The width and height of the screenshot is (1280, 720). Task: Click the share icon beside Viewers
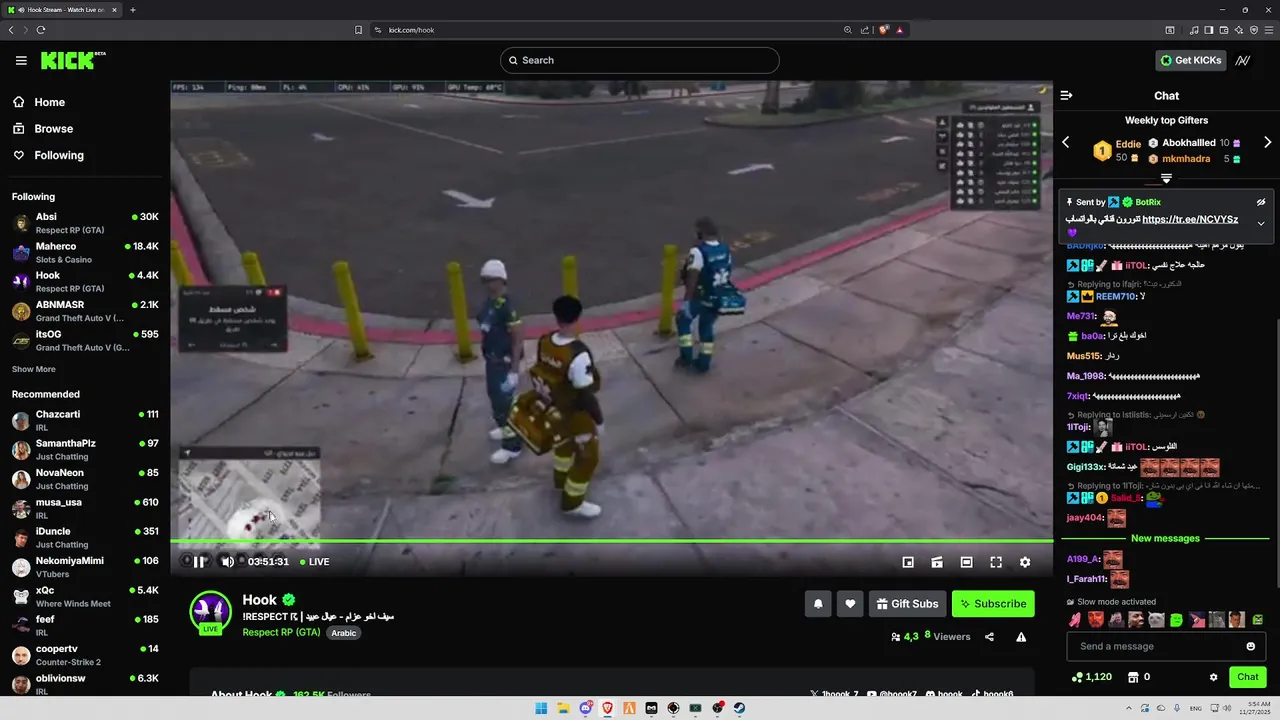[x=989, y=637]
